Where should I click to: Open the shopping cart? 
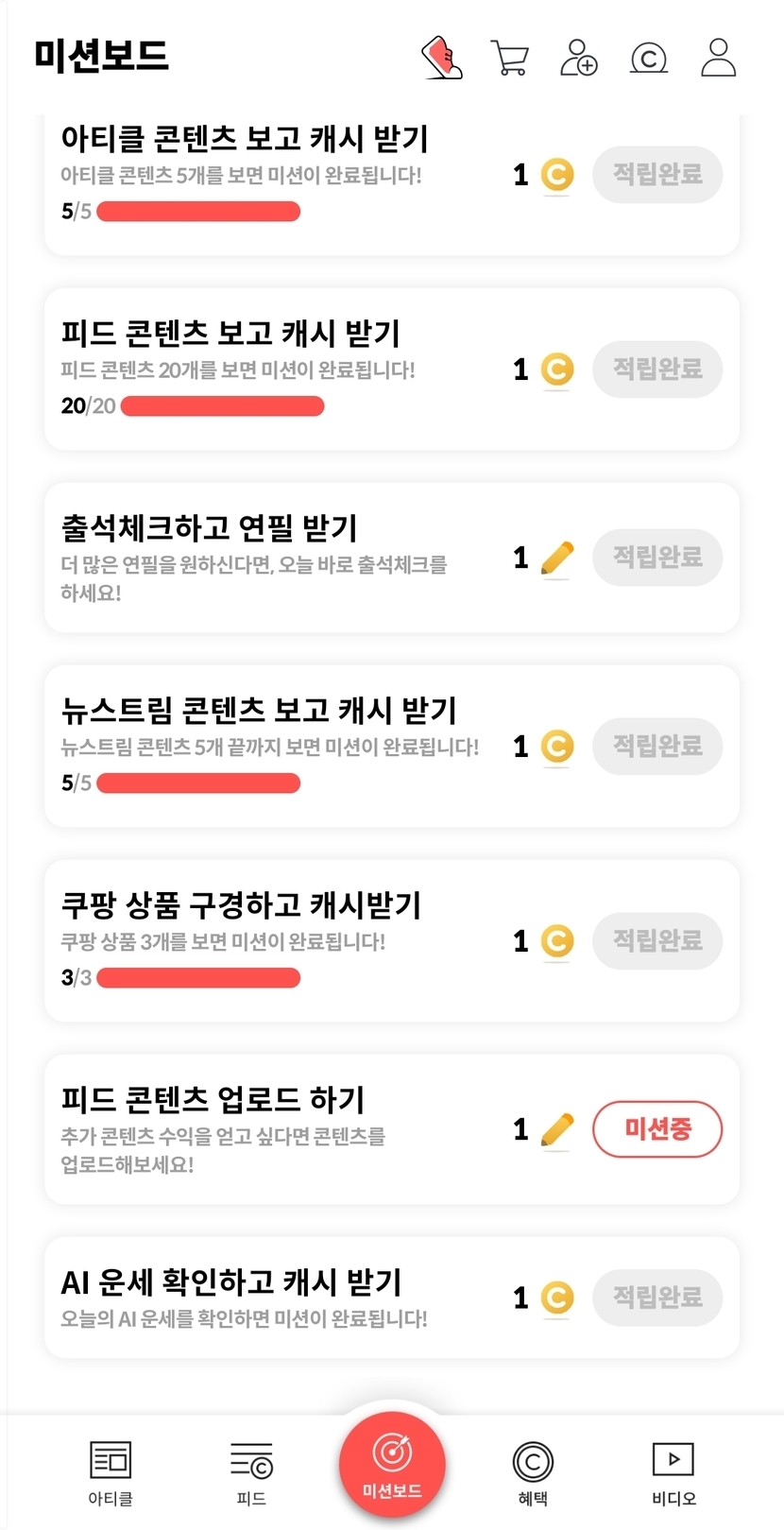point(509,58)
